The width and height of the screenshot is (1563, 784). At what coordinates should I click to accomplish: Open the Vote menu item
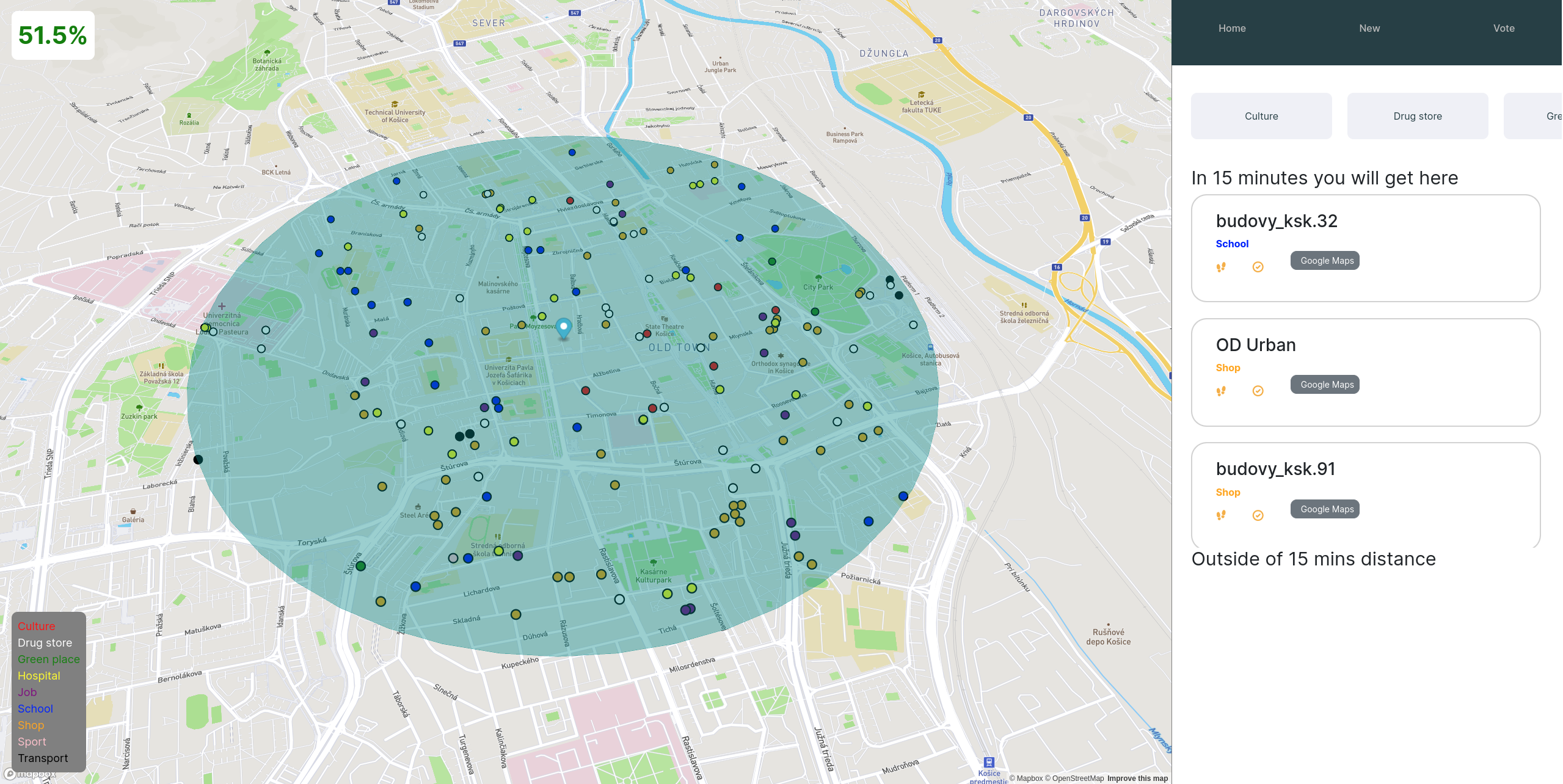point(1503,28)
